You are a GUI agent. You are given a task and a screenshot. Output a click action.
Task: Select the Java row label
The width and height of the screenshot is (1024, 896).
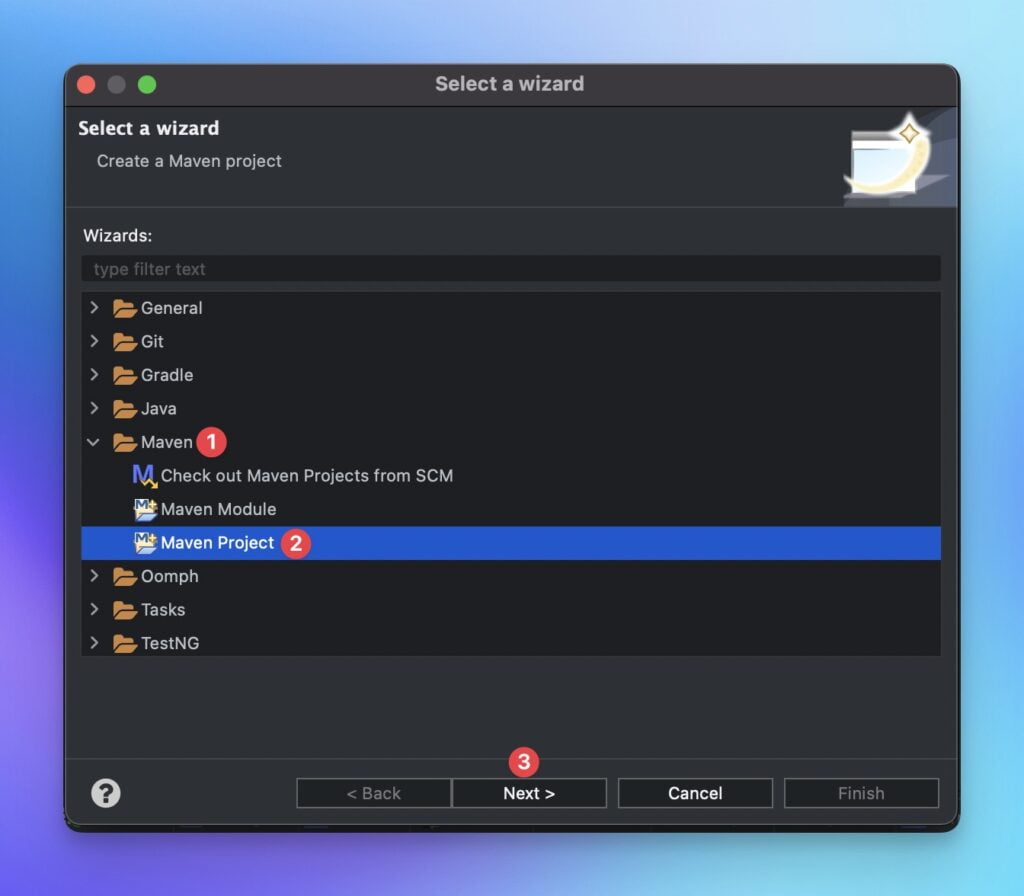click(159, 409)
